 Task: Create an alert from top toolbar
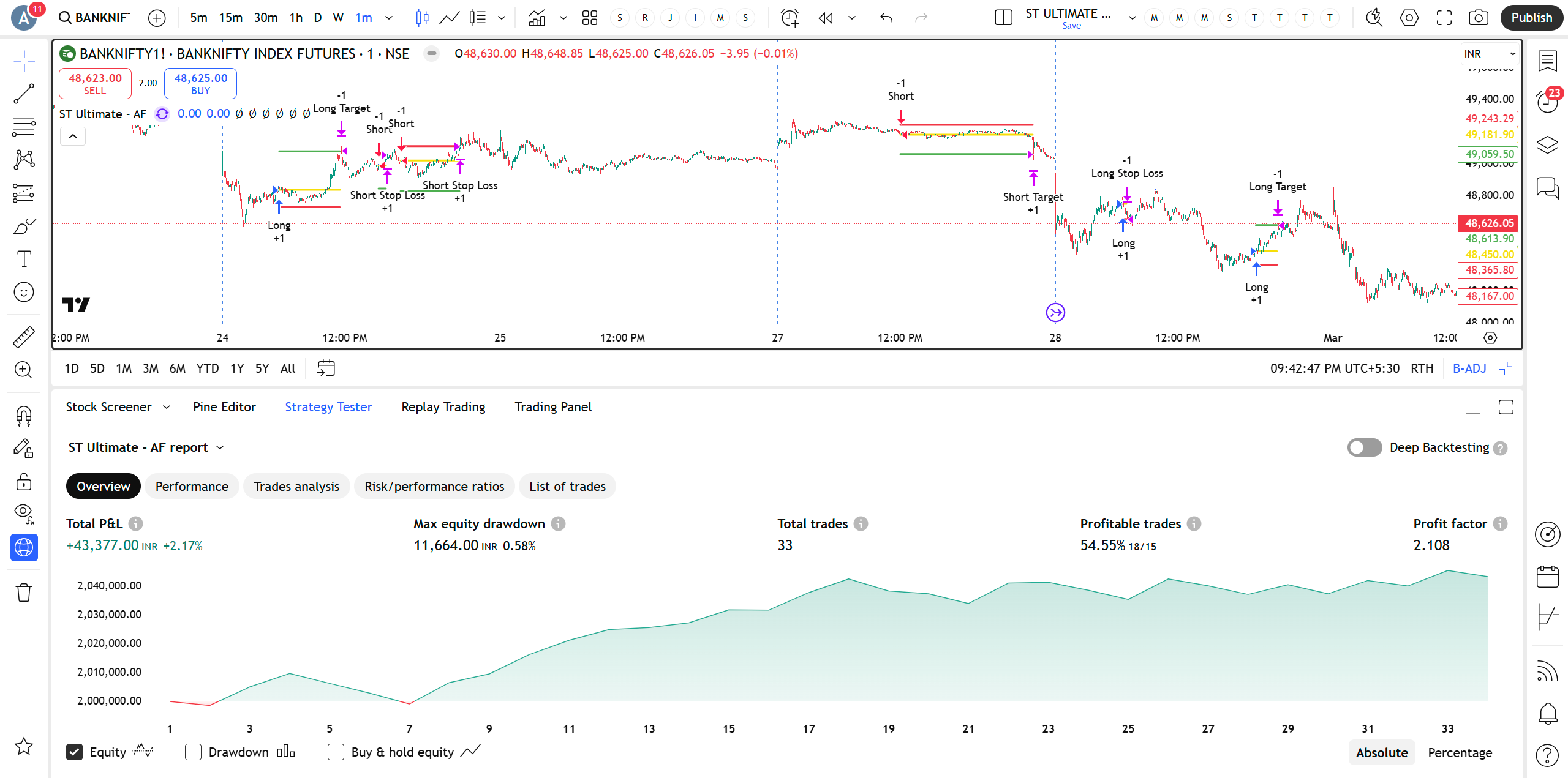click(790, 18)
